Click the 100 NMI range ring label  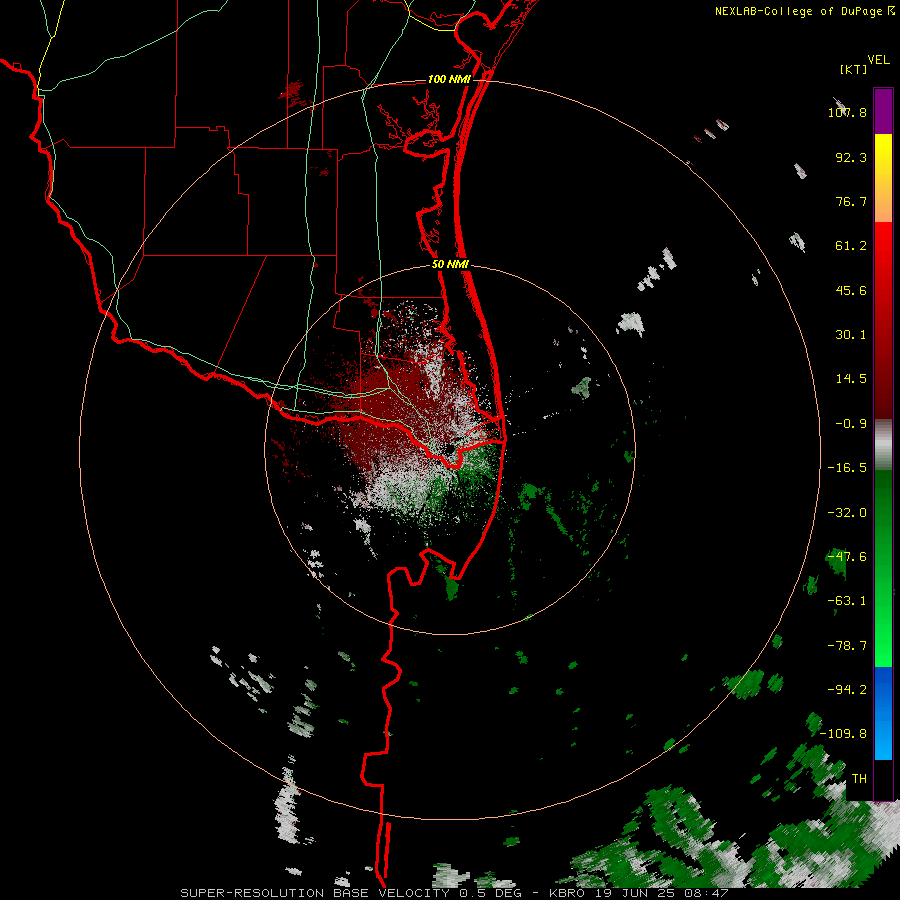pos(449,79)
